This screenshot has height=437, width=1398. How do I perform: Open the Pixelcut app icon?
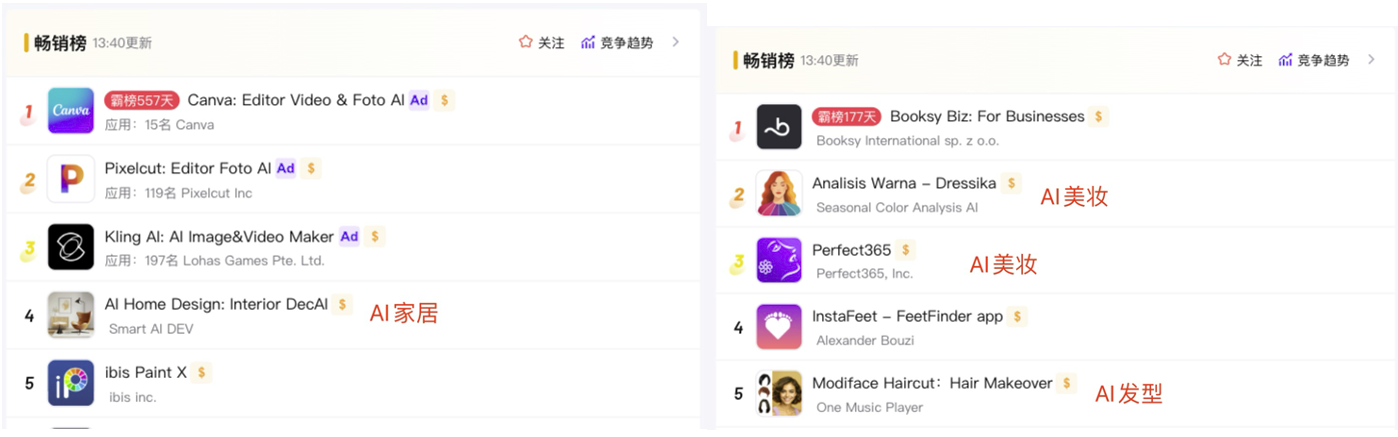[x=71, y=179]
